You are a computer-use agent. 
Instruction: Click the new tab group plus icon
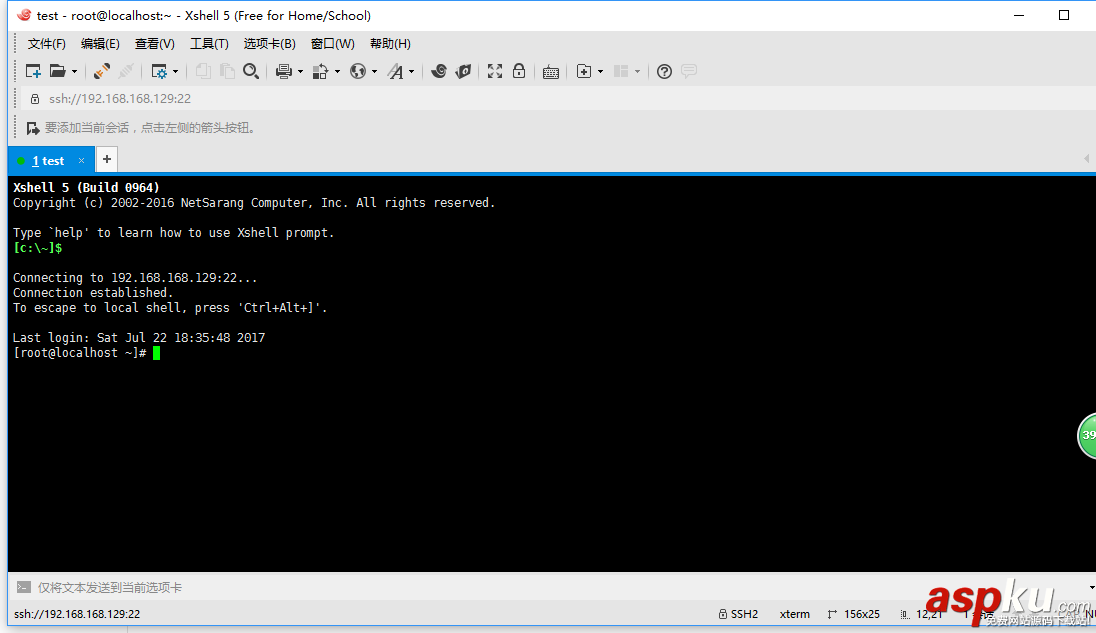pos(584,71)
